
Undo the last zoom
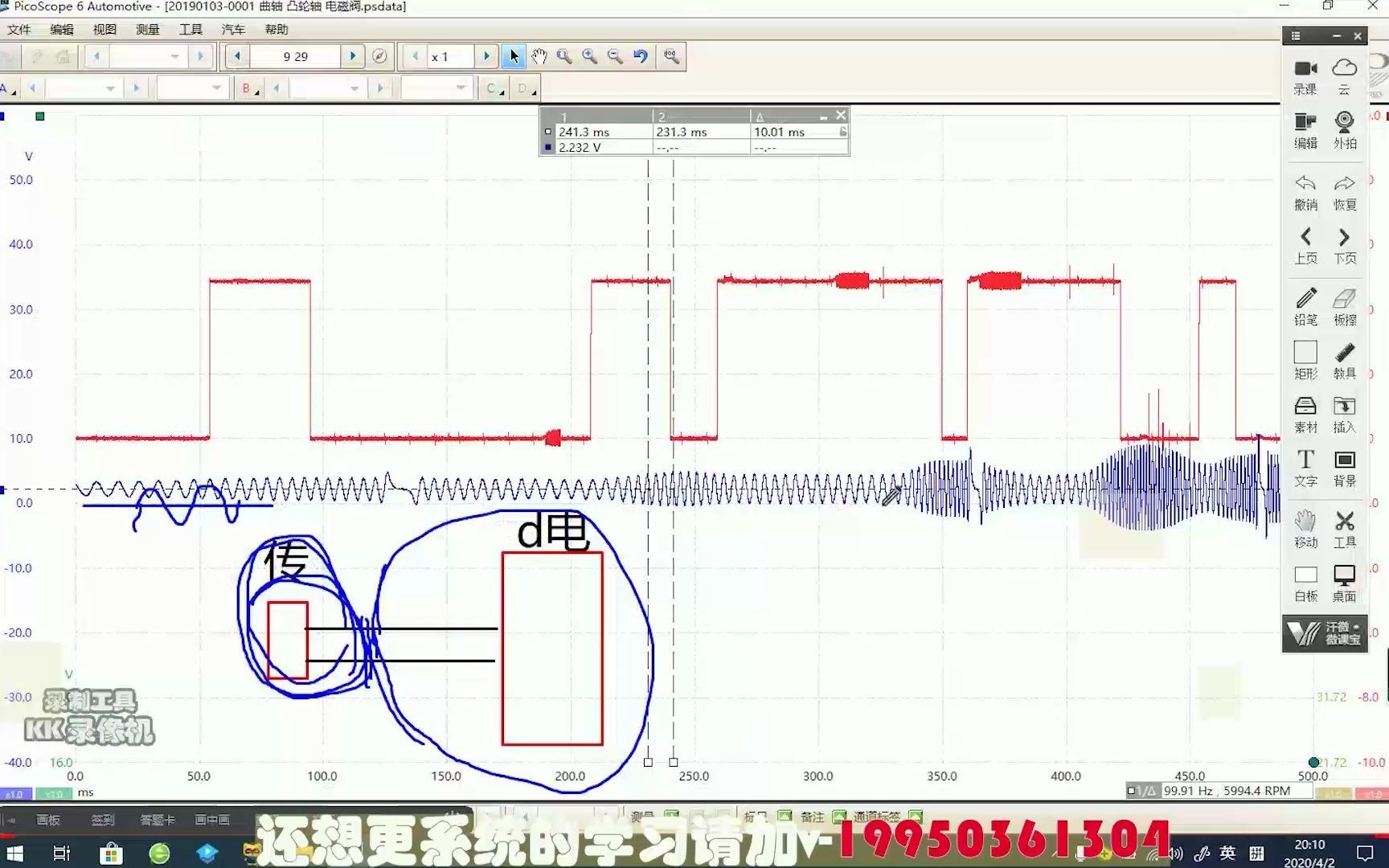coord(641,56)
